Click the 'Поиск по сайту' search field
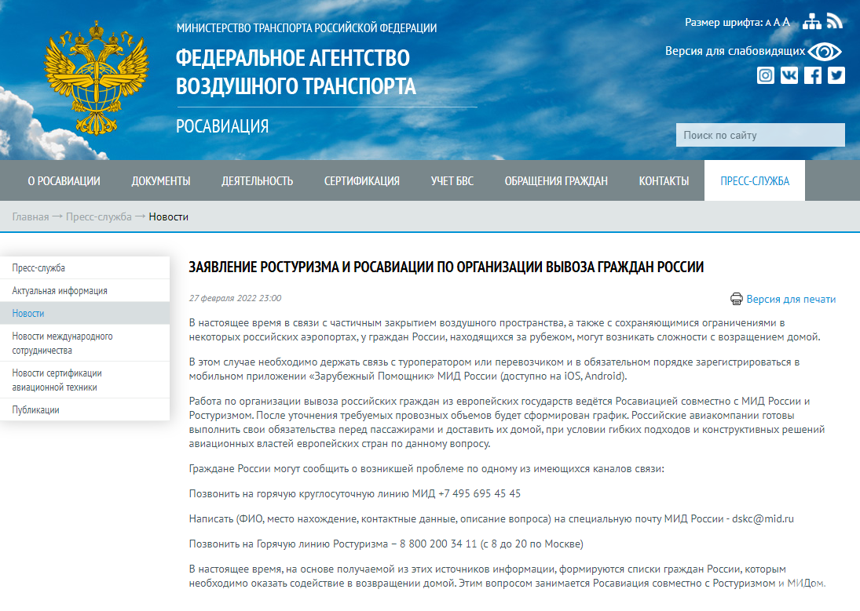860x611 pixels. [760, 135]
